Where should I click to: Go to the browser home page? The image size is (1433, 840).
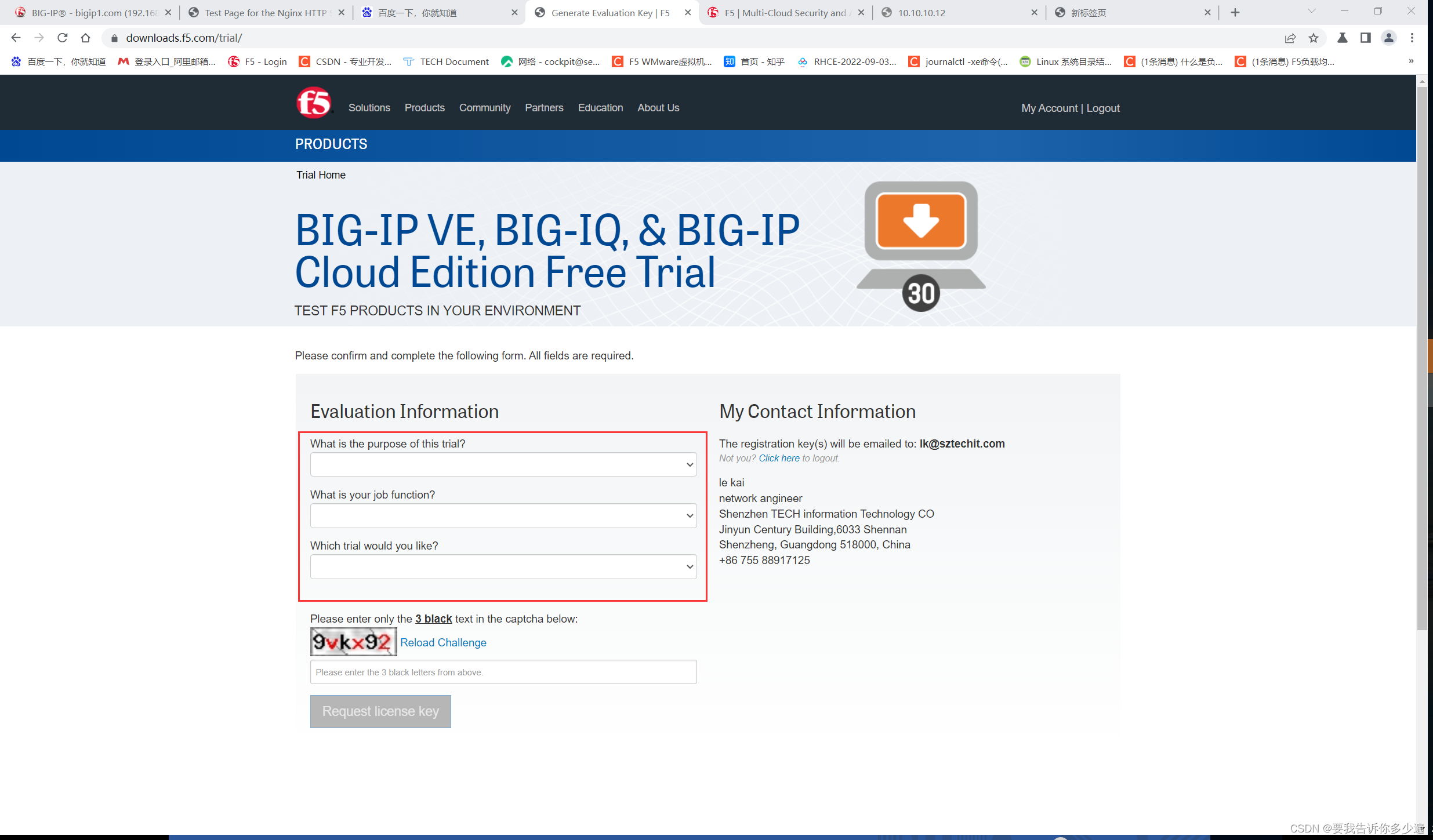pyautogui.click(x=85, y=38)
